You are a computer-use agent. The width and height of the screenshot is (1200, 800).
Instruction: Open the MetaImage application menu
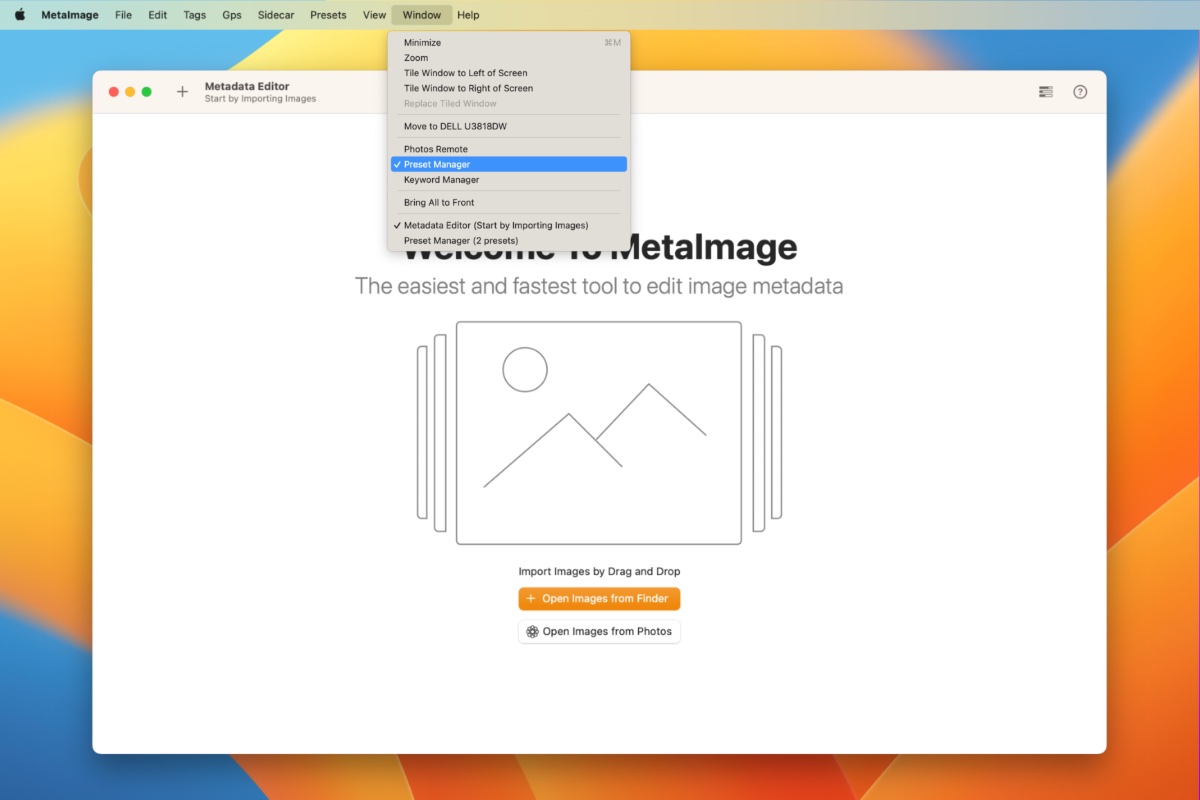70,15
